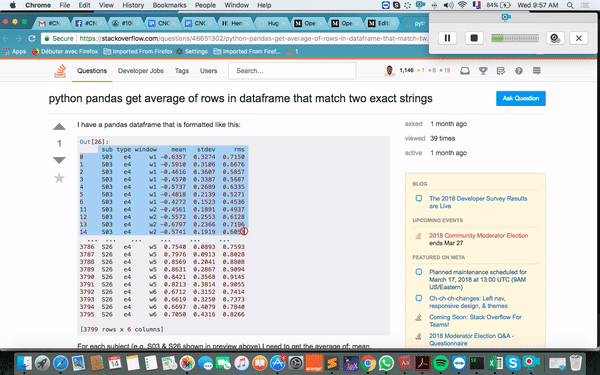Image resolution: width=600 pixels, height=375 pixels.
Task: Open the File menu
Action: point(65,5)
